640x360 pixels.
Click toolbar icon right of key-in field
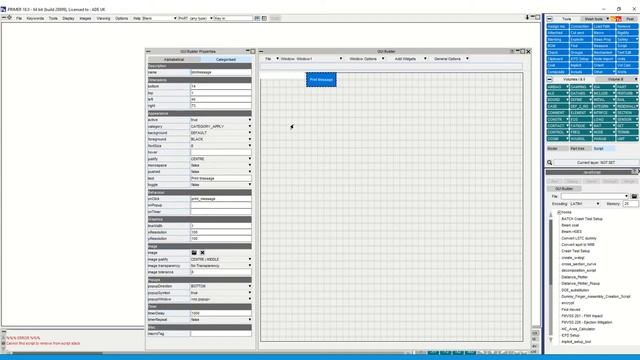pos(257,18)
